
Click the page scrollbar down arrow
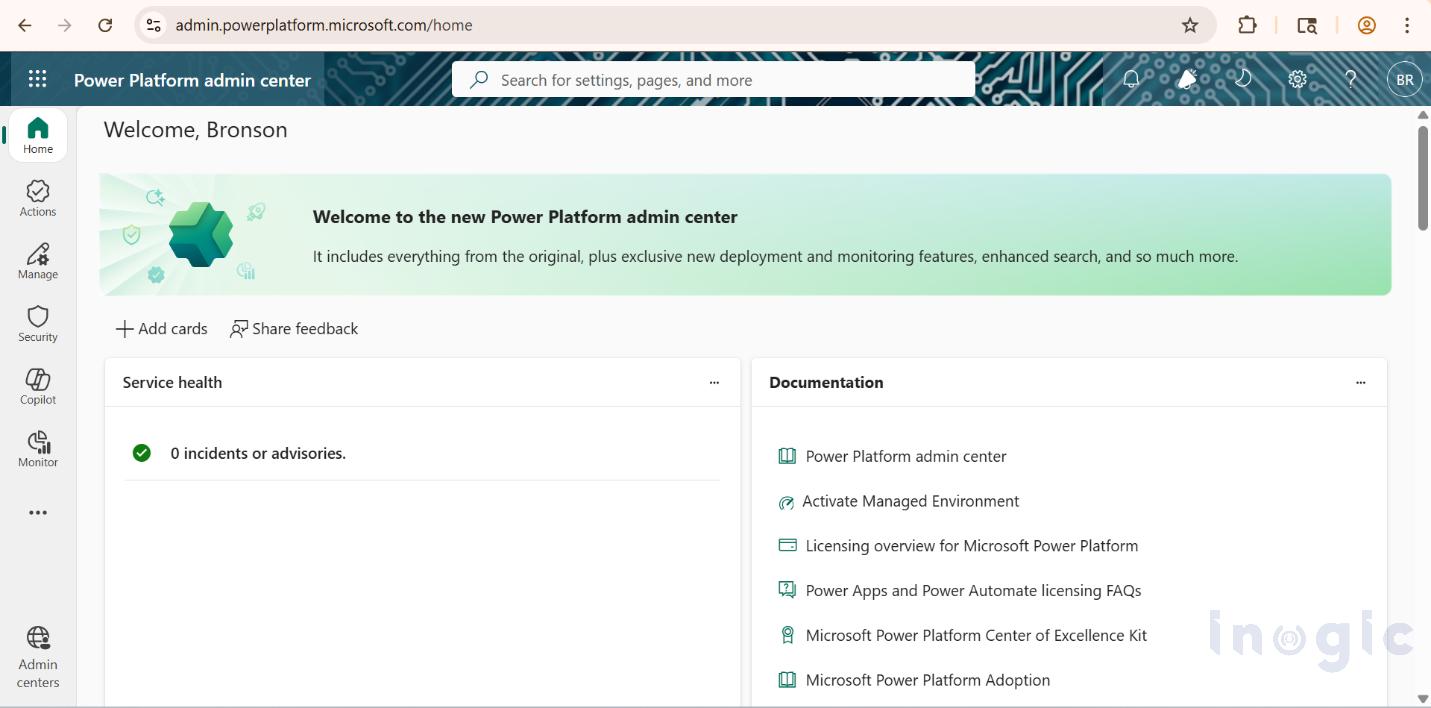point(1423,698)
